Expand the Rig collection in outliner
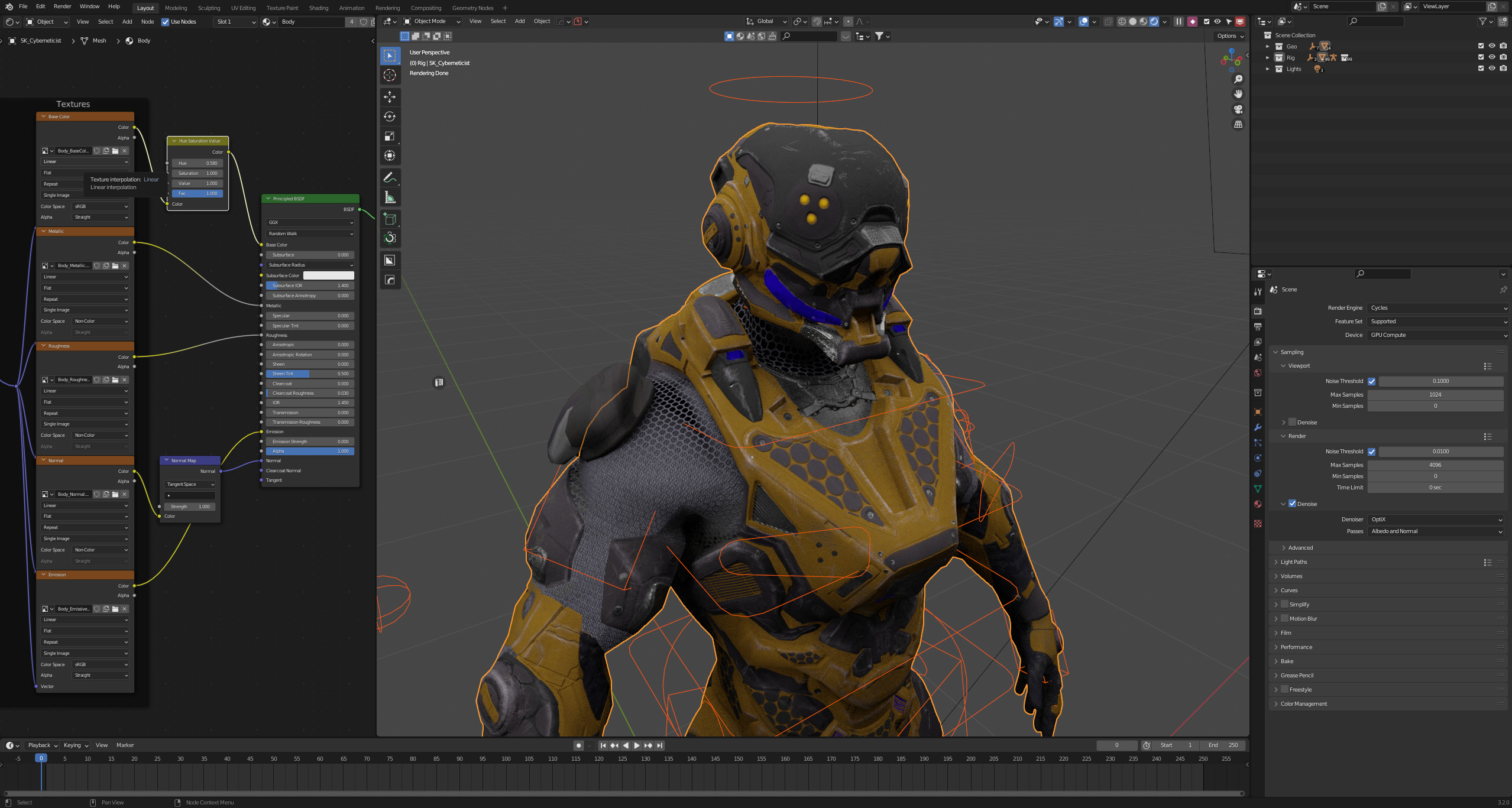Image resolution: width=1512 pixels, height=808 pixels. coord(1267,58)
